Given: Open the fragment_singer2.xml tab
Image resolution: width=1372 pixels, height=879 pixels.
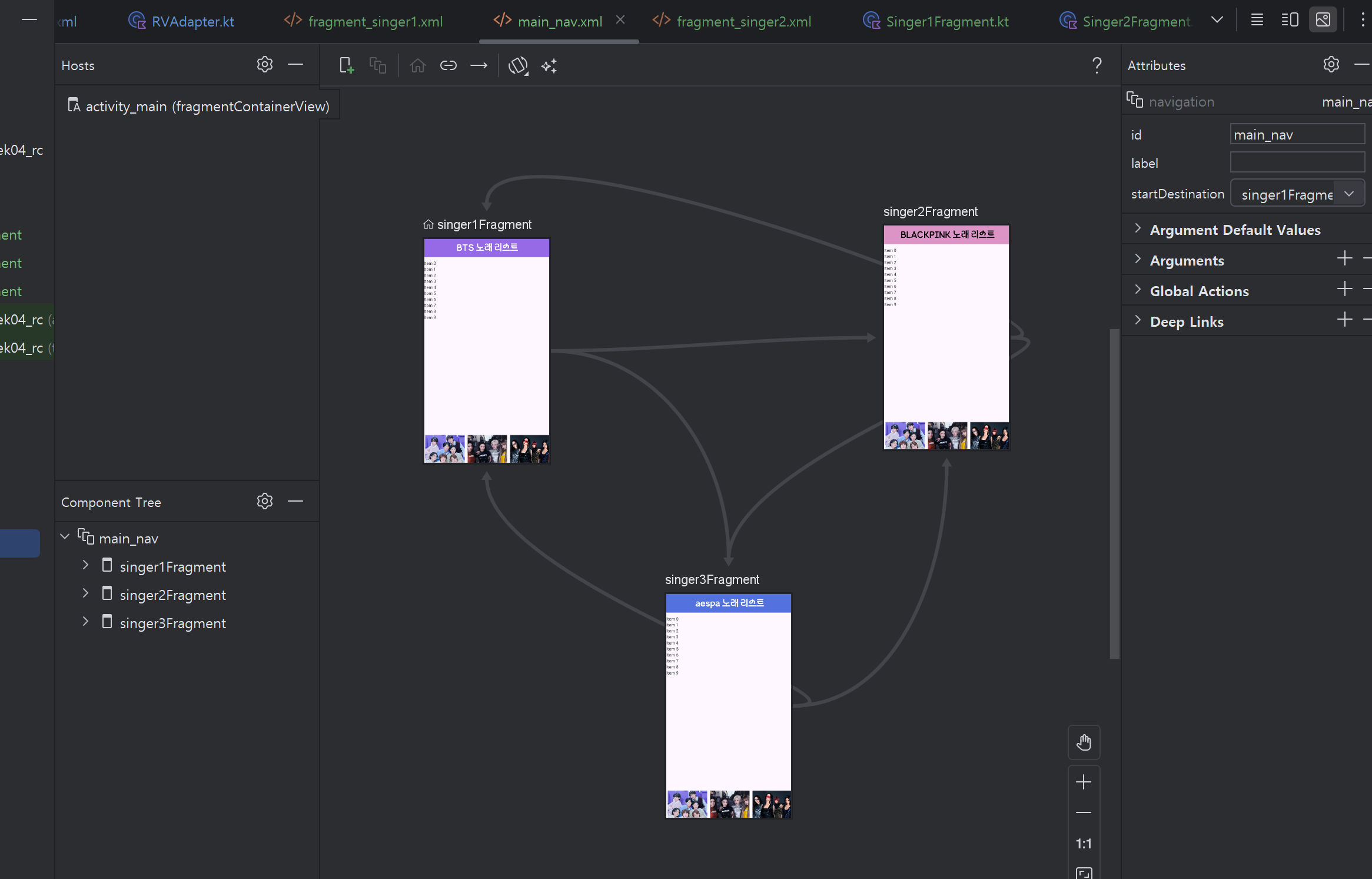Looking at the screenshot, I should (x=743, y=22).
